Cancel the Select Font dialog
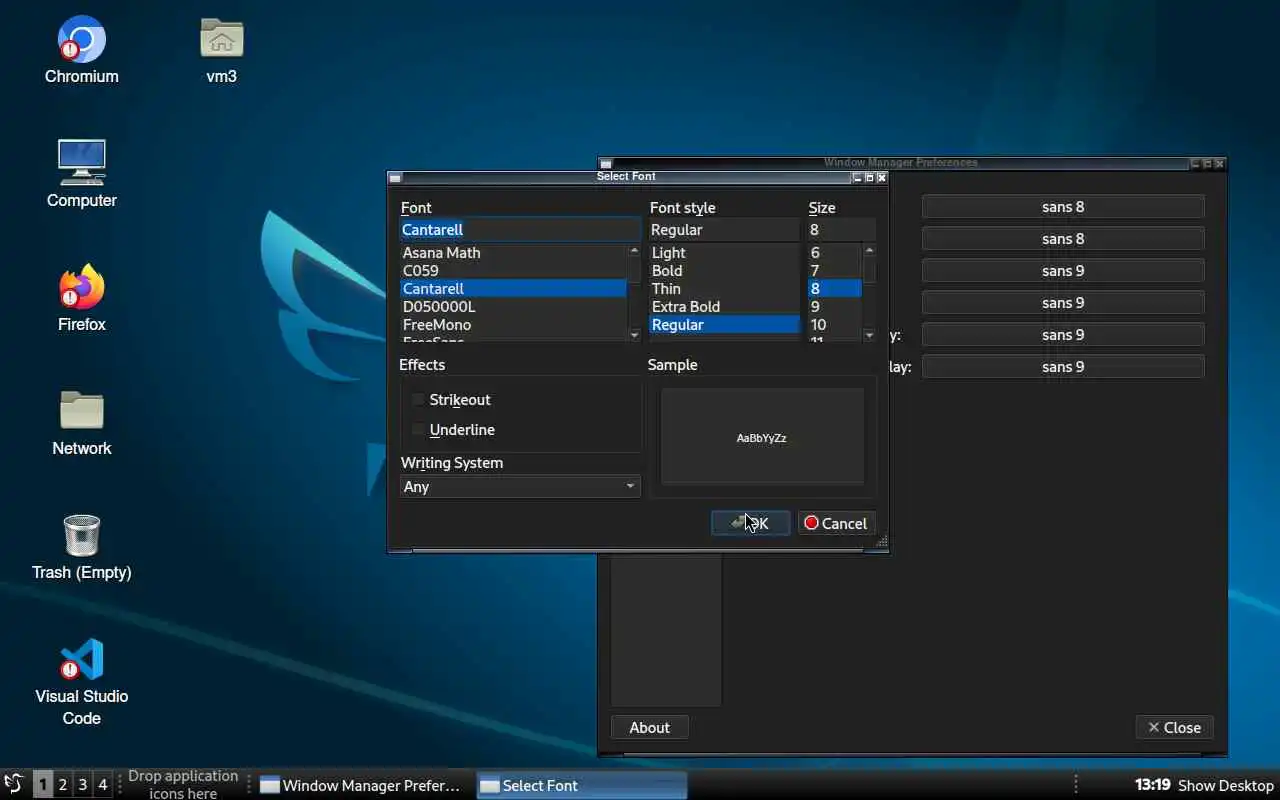 click(x=836, y=523)
